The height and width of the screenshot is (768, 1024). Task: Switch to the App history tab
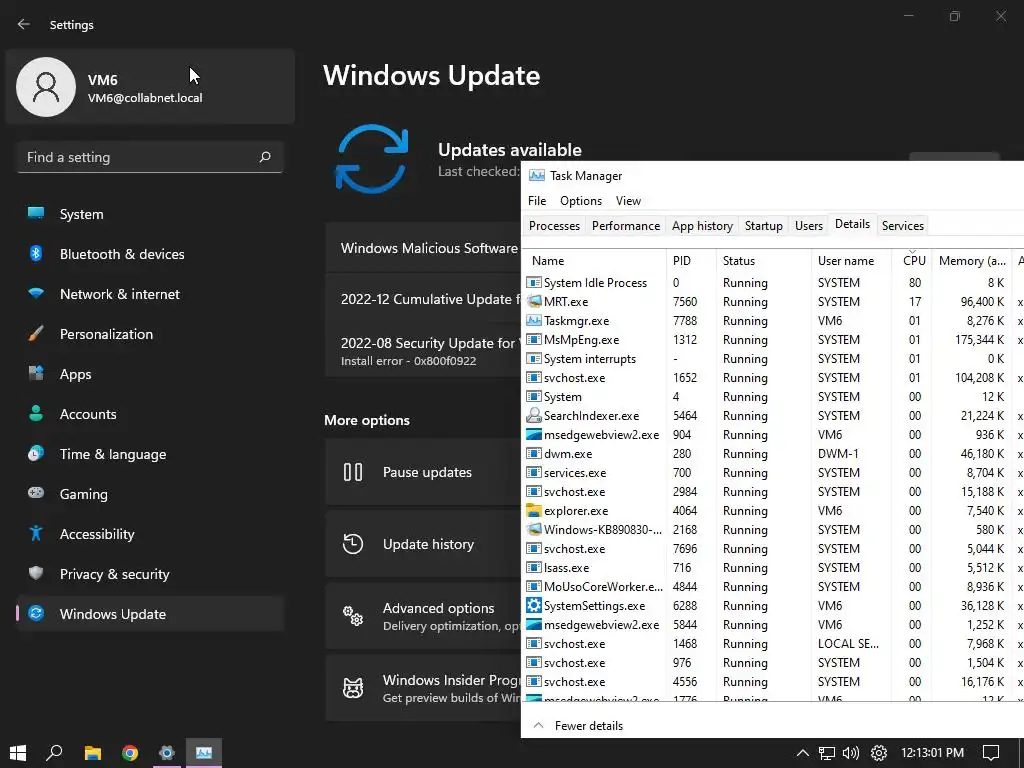702,225
